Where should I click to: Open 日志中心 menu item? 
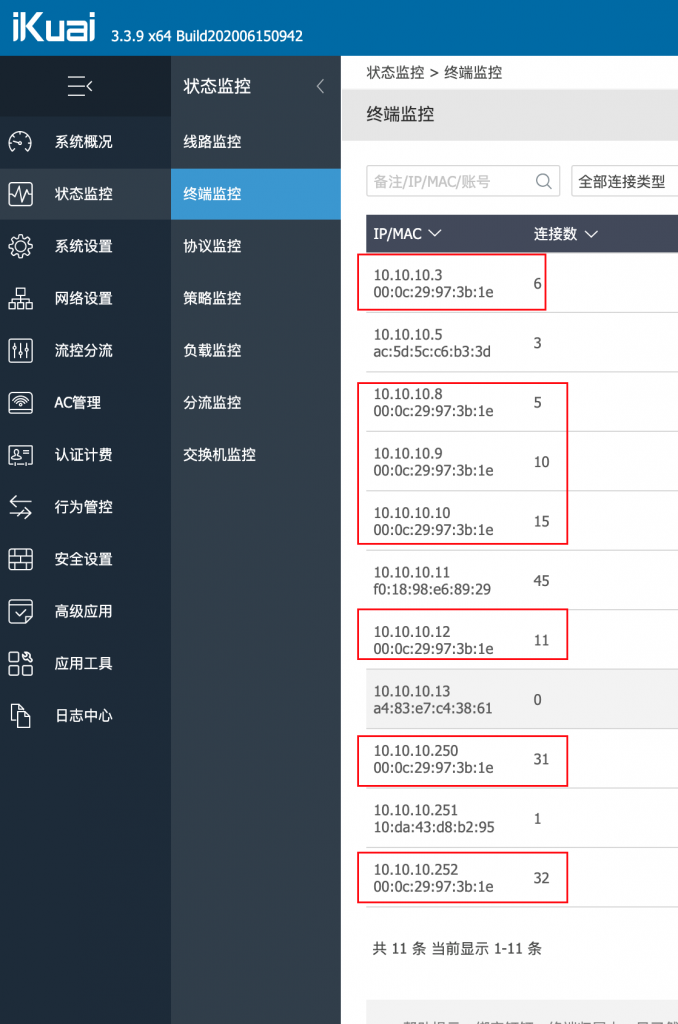coord(85,716)
